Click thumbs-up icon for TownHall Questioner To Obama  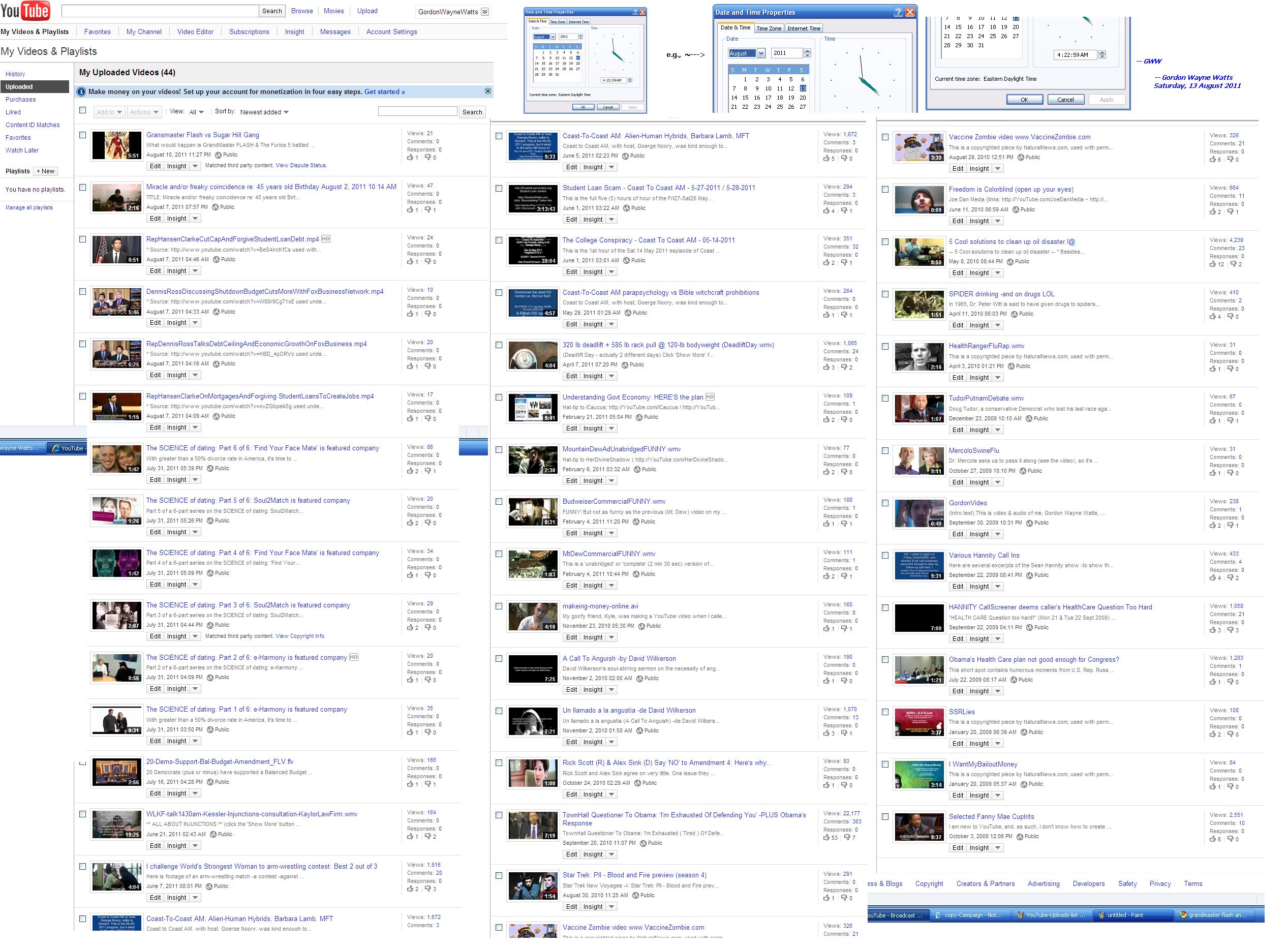tap(826, 838)
